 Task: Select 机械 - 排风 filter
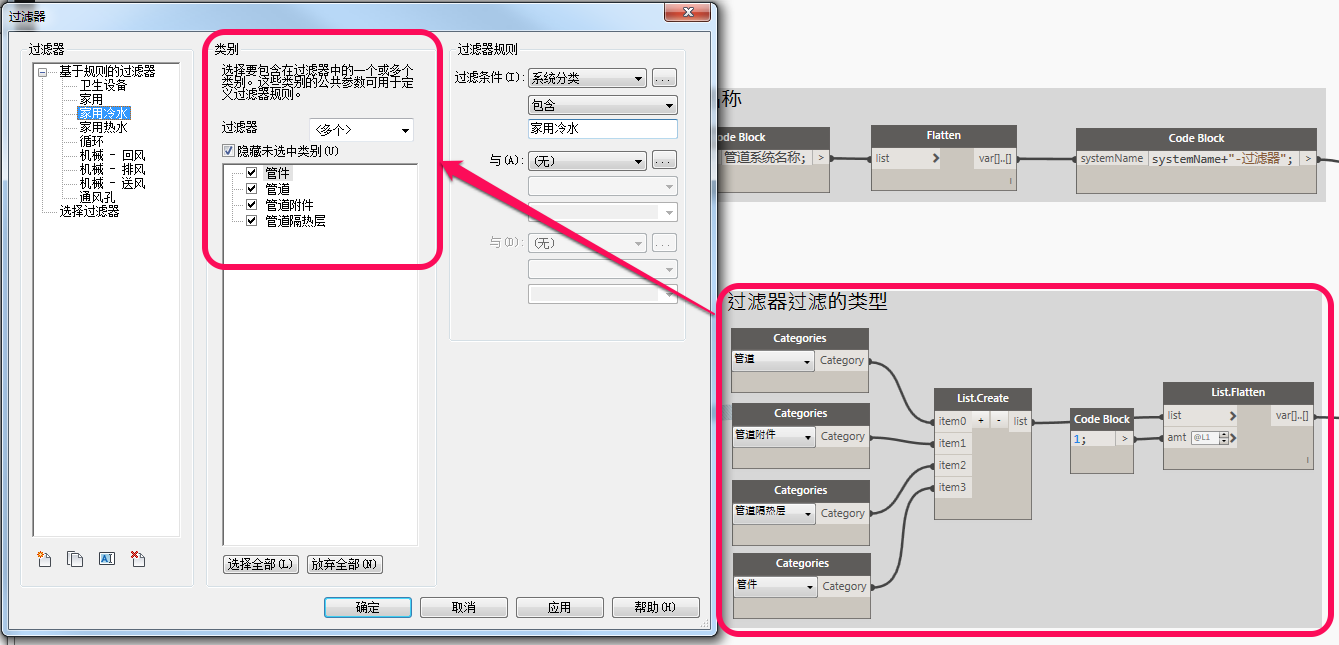pyautogui.click(x=112, y=169)
